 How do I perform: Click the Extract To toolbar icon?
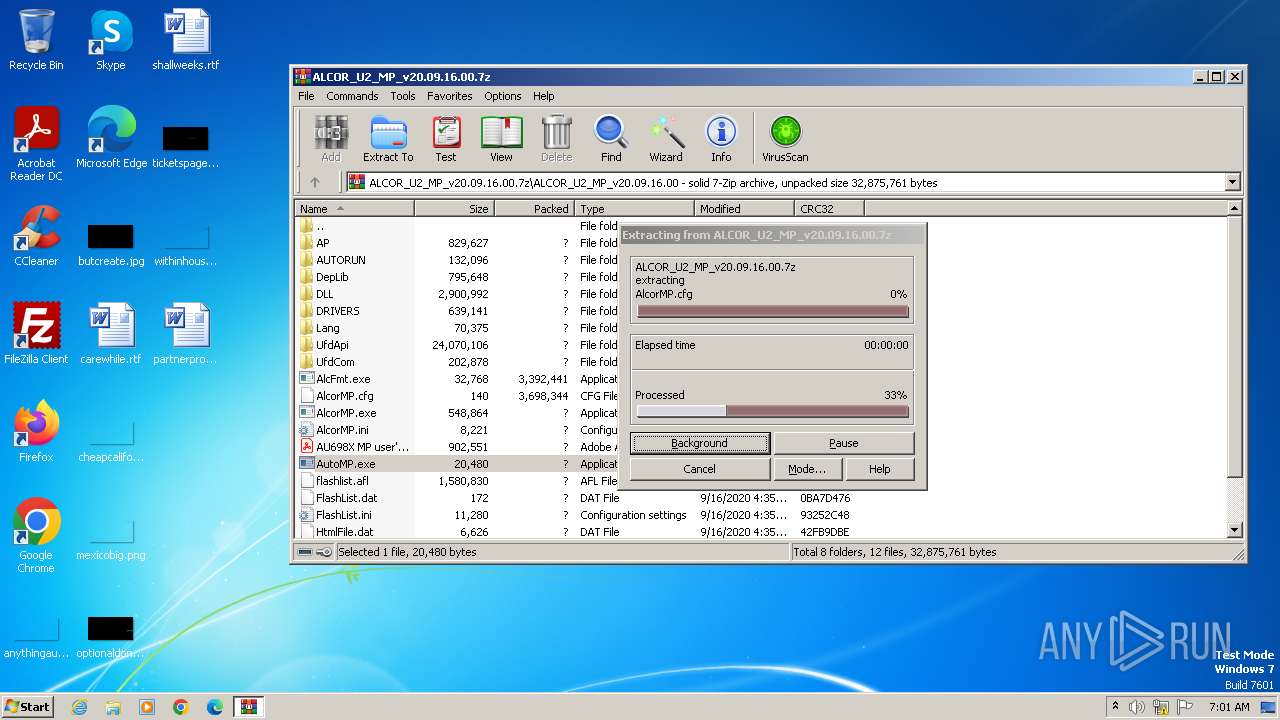(387, 139)
